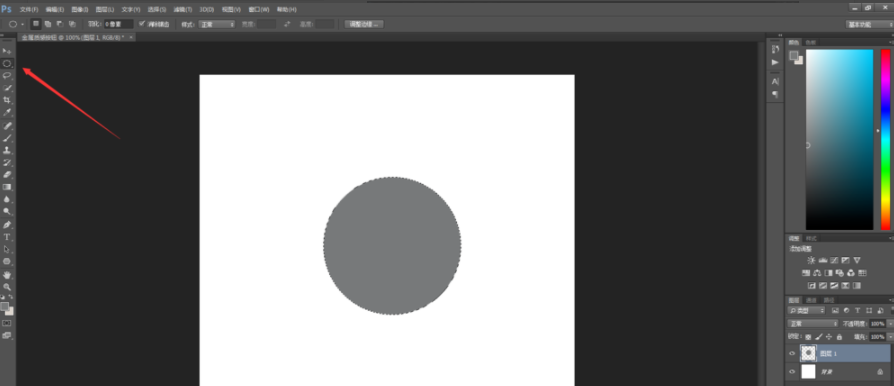Screen dimensions: 894x386
Task: Select the Horizontal Type tool
Action: pos(7,237)
